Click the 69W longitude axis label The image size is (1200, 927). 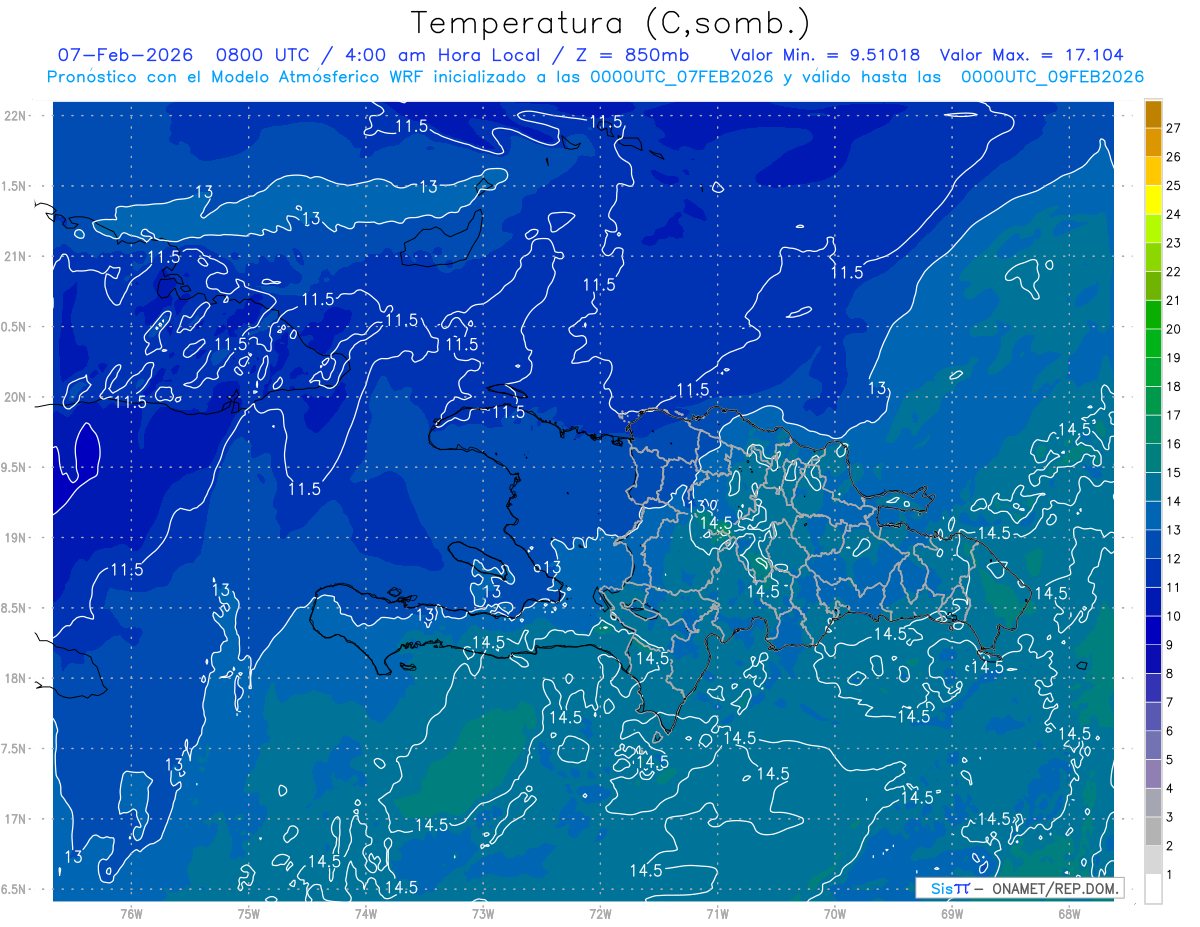952,913
